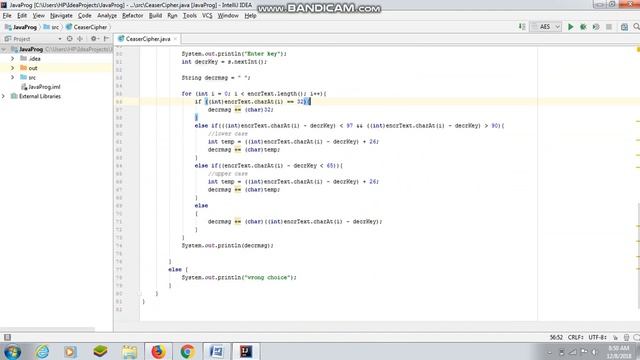Screen dimensions: 640x360
Task: Click CeaserCipher breadcrumb in navigation bar
Action: [x=86, y=27]
